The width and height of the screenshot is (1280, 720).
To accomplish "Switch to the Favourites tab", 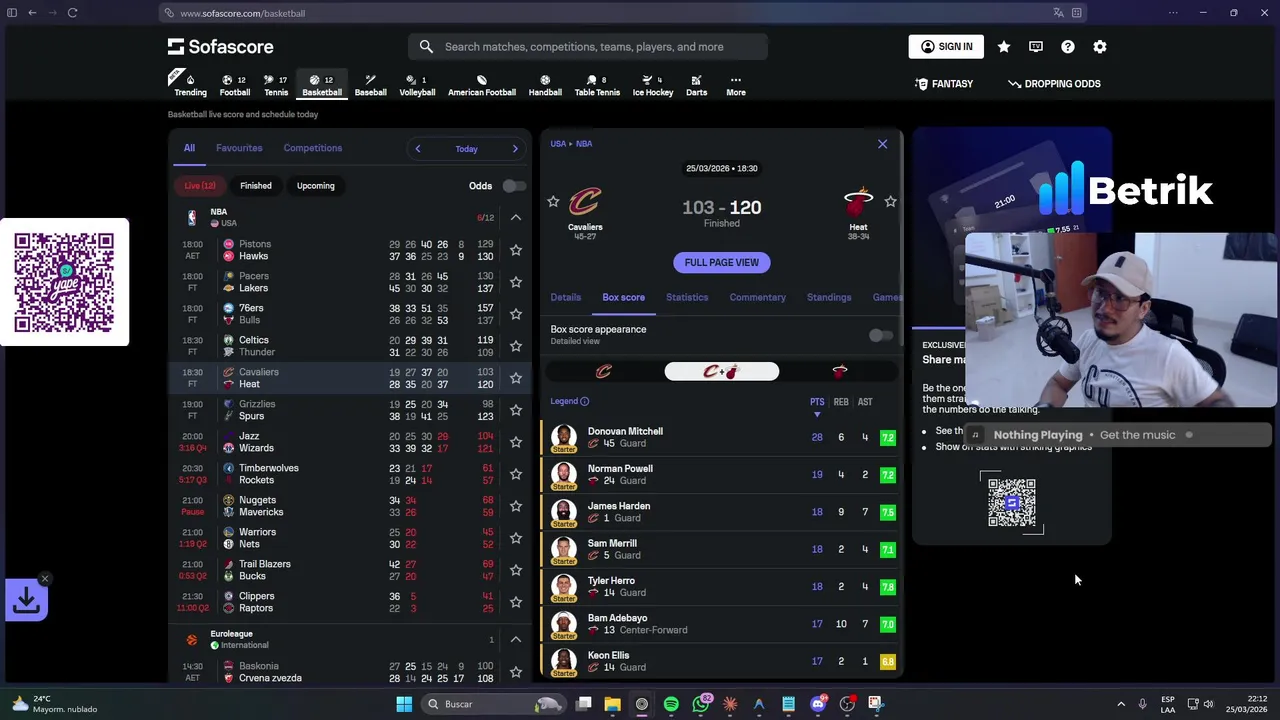I will tap(239, 148).
